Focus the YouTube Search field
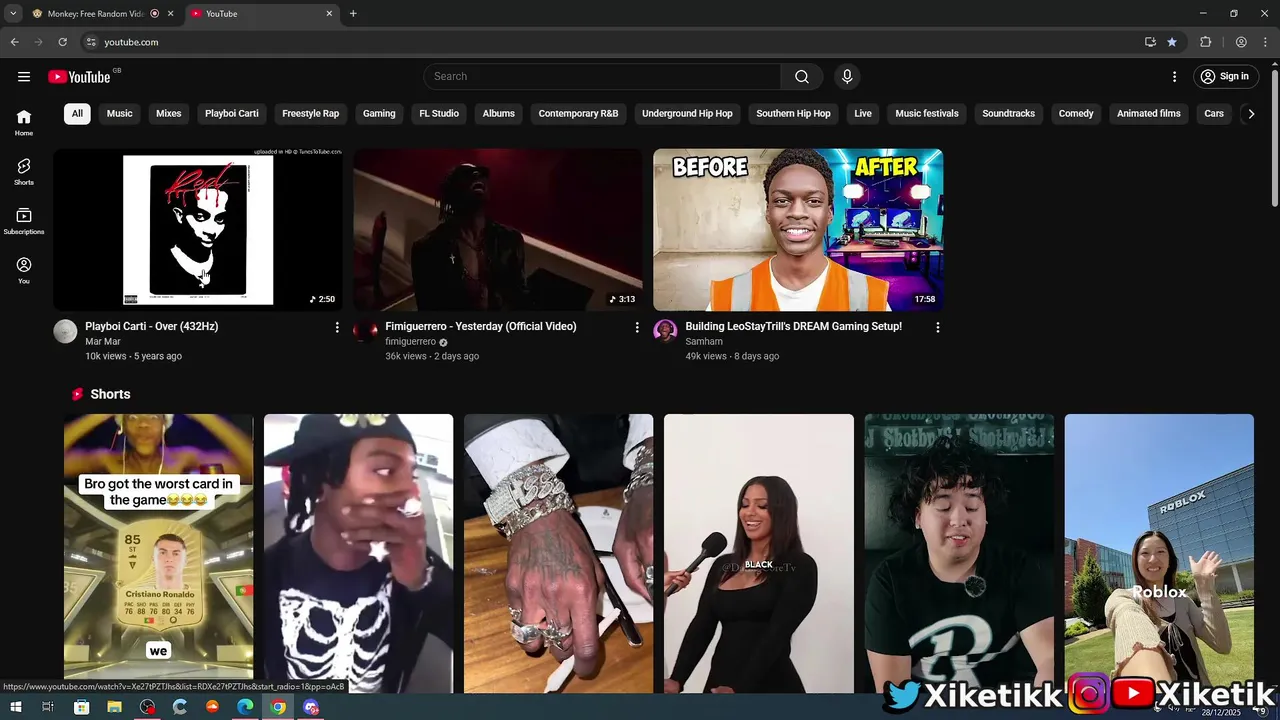Screen dimensions: 1280x720 click(x=602, y=77)
